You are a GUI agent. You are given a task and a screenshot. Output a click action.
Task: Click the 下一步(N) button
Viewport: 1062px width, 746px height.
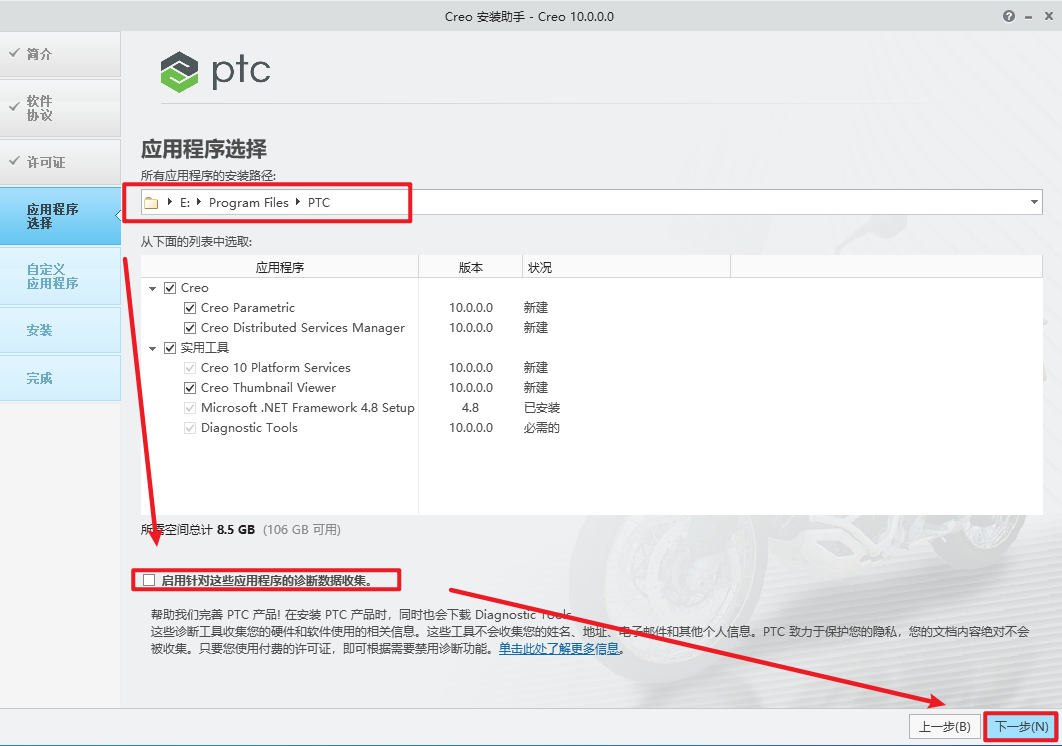pos(1021,727)
